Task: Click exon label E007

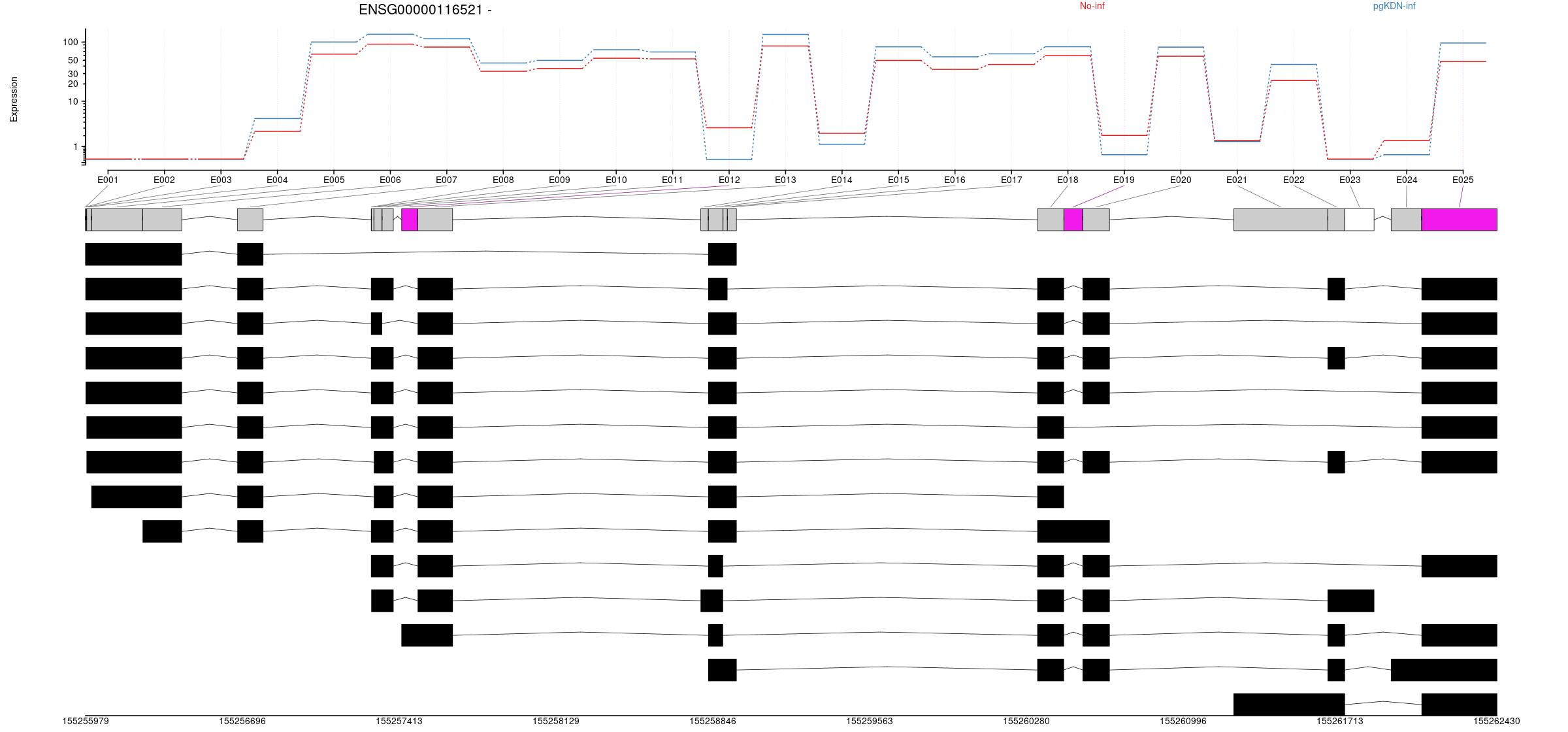Action: click(x=446, y=180)
